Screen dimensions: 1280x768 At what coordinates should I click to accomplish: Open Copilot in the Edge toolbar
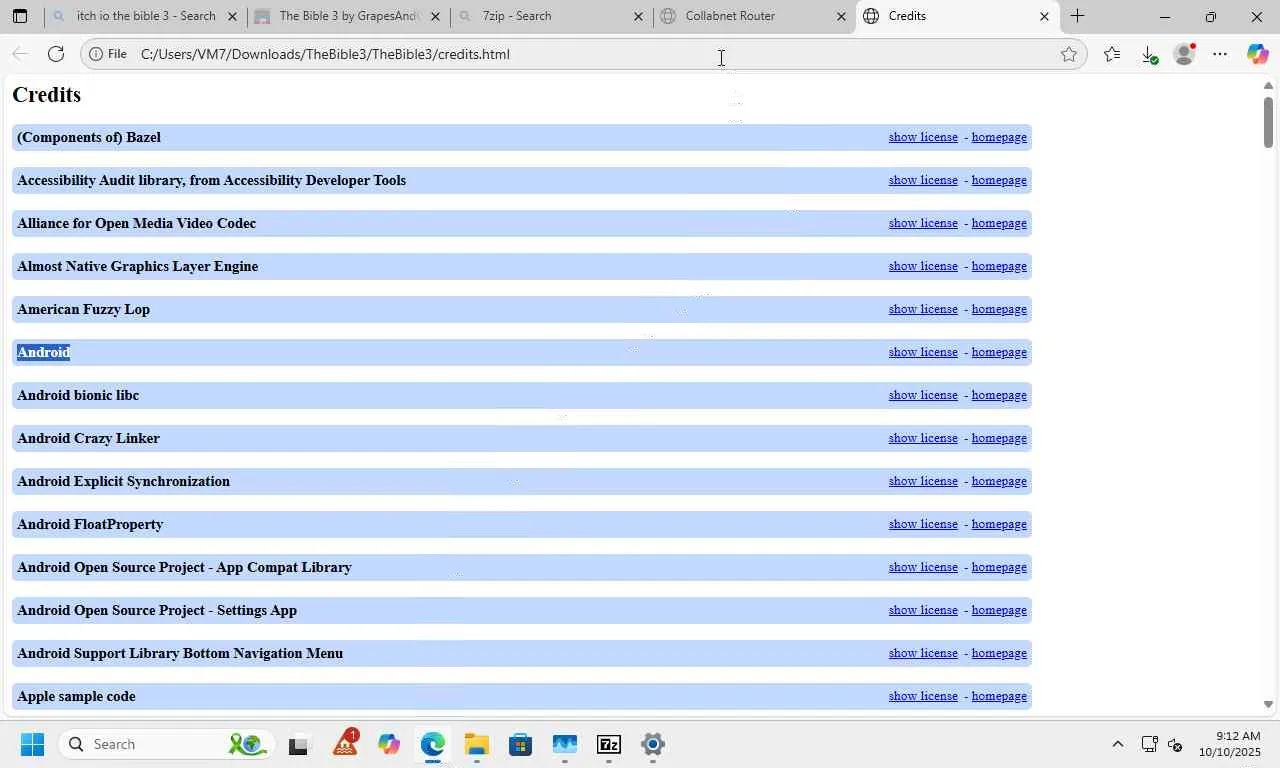(x=1257, y=54)
